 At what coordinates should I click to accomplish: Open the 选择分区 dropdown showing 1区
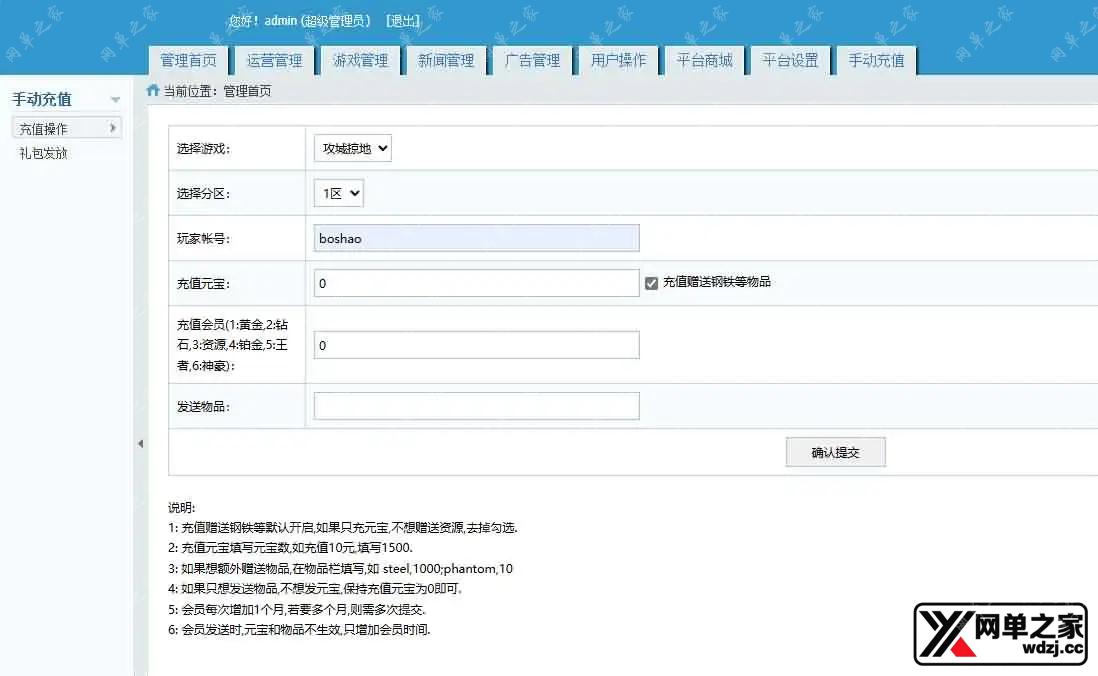click(x=338, y=193)
